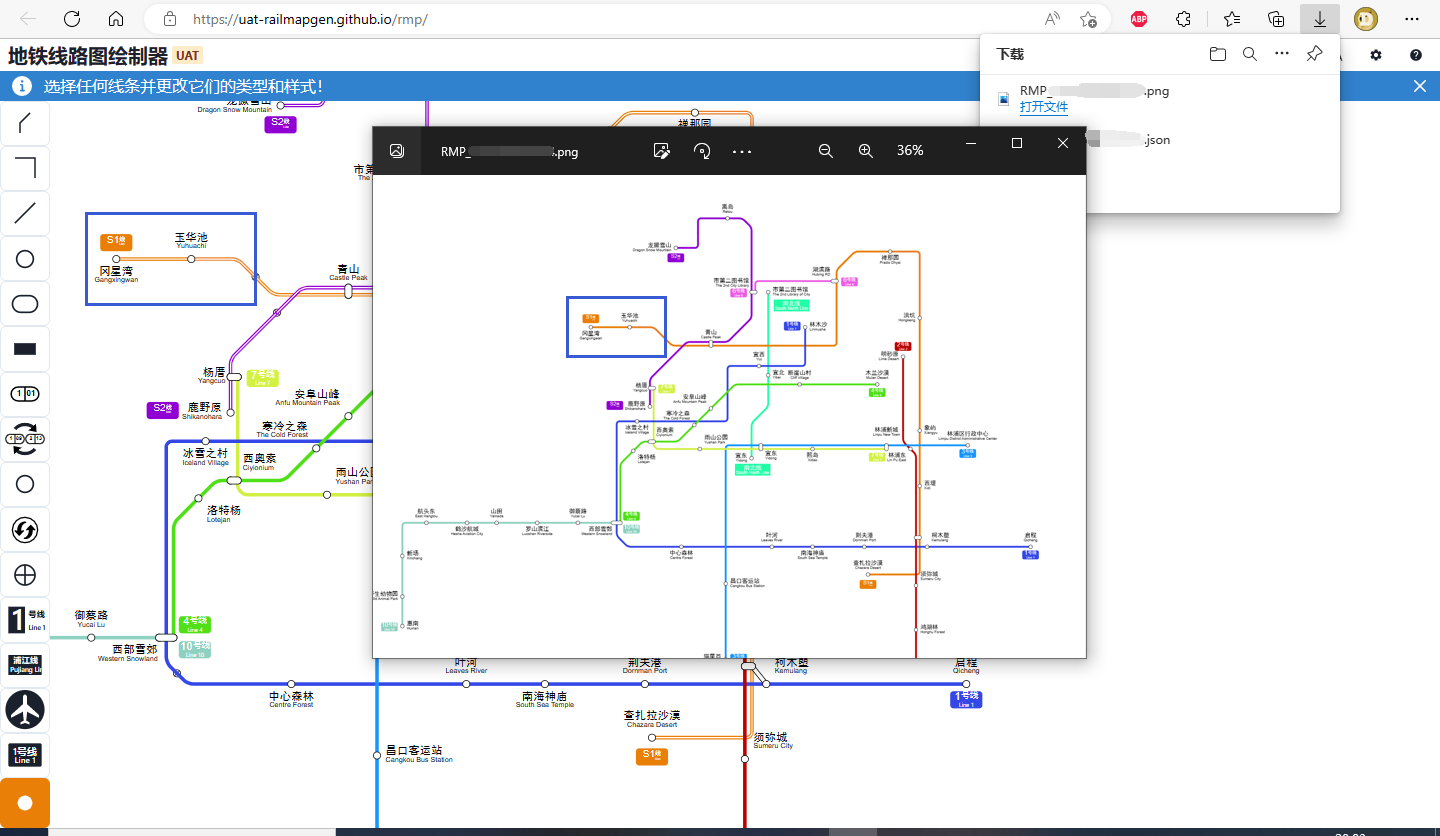Image resolution: width=1440 pixels, height=836 pixels.
Task: Zoom in within the photo viewer
Action: pyautogui.click(x=866, y=151)
